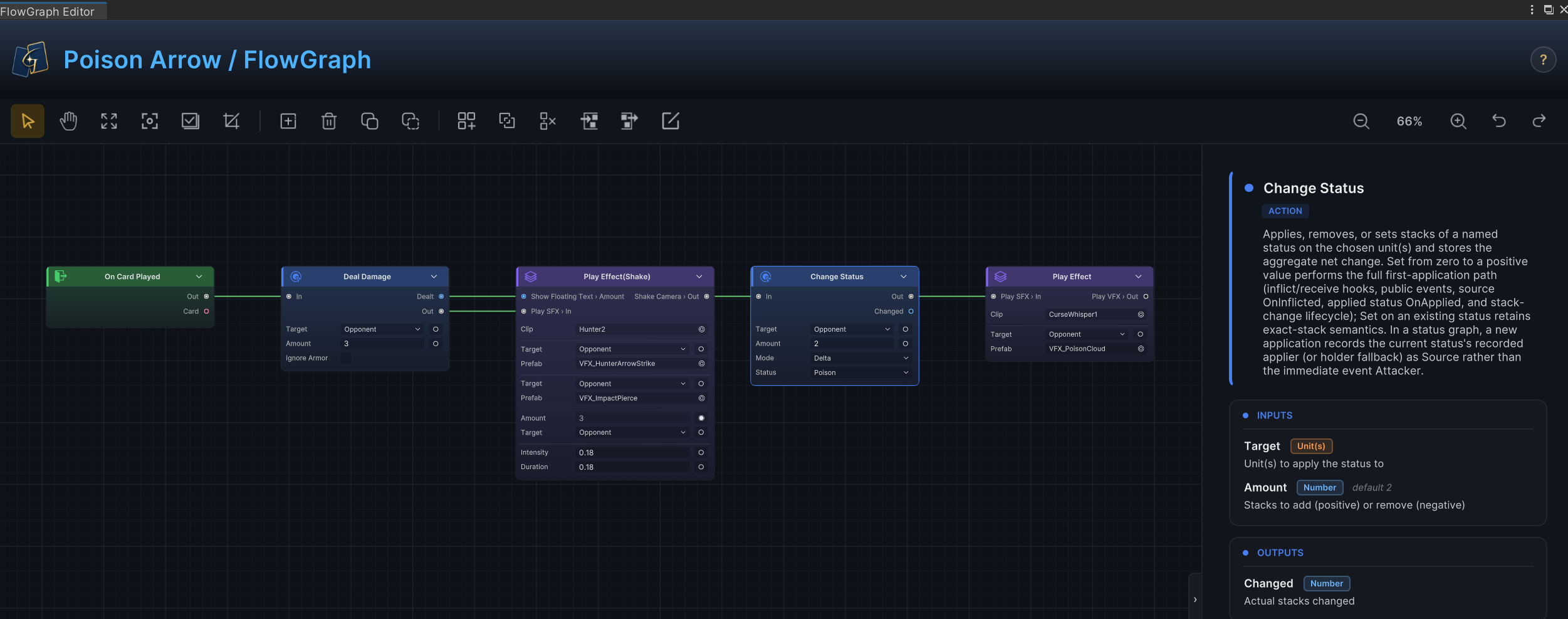Open the Status dropdown showing Poison
1568x619 pixels.
coord(861,373)
